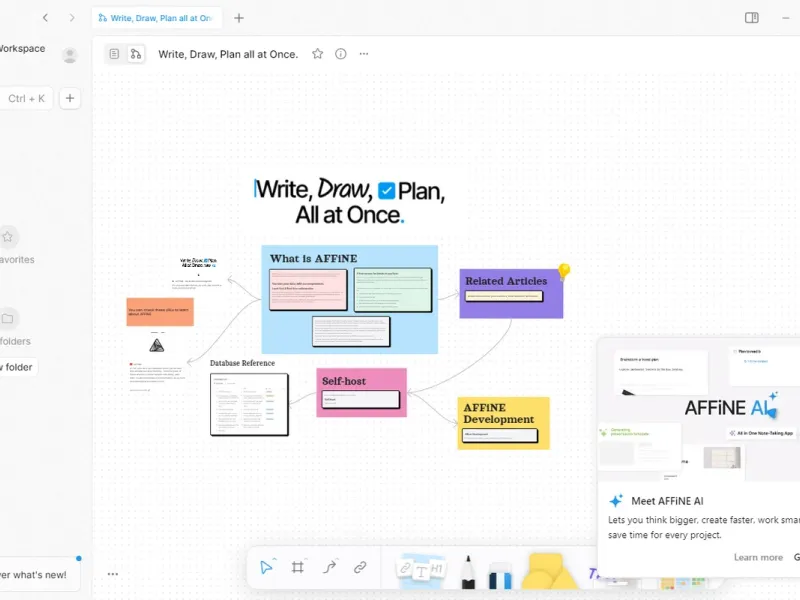The width and height of the screenshot is (800, 600).
Task: Click the user avatar icon
Action: [x=70, y=55]
